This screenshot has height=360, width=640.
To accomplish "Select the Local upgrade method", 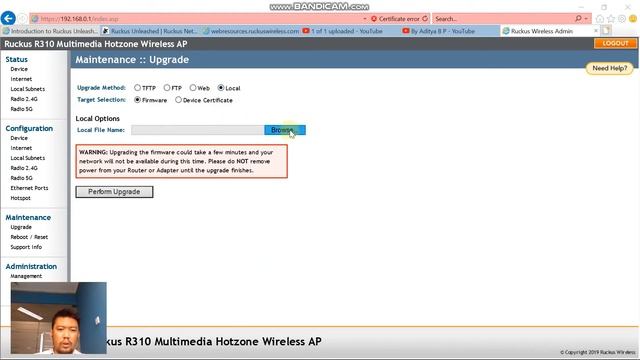I will tap(221, 88).
